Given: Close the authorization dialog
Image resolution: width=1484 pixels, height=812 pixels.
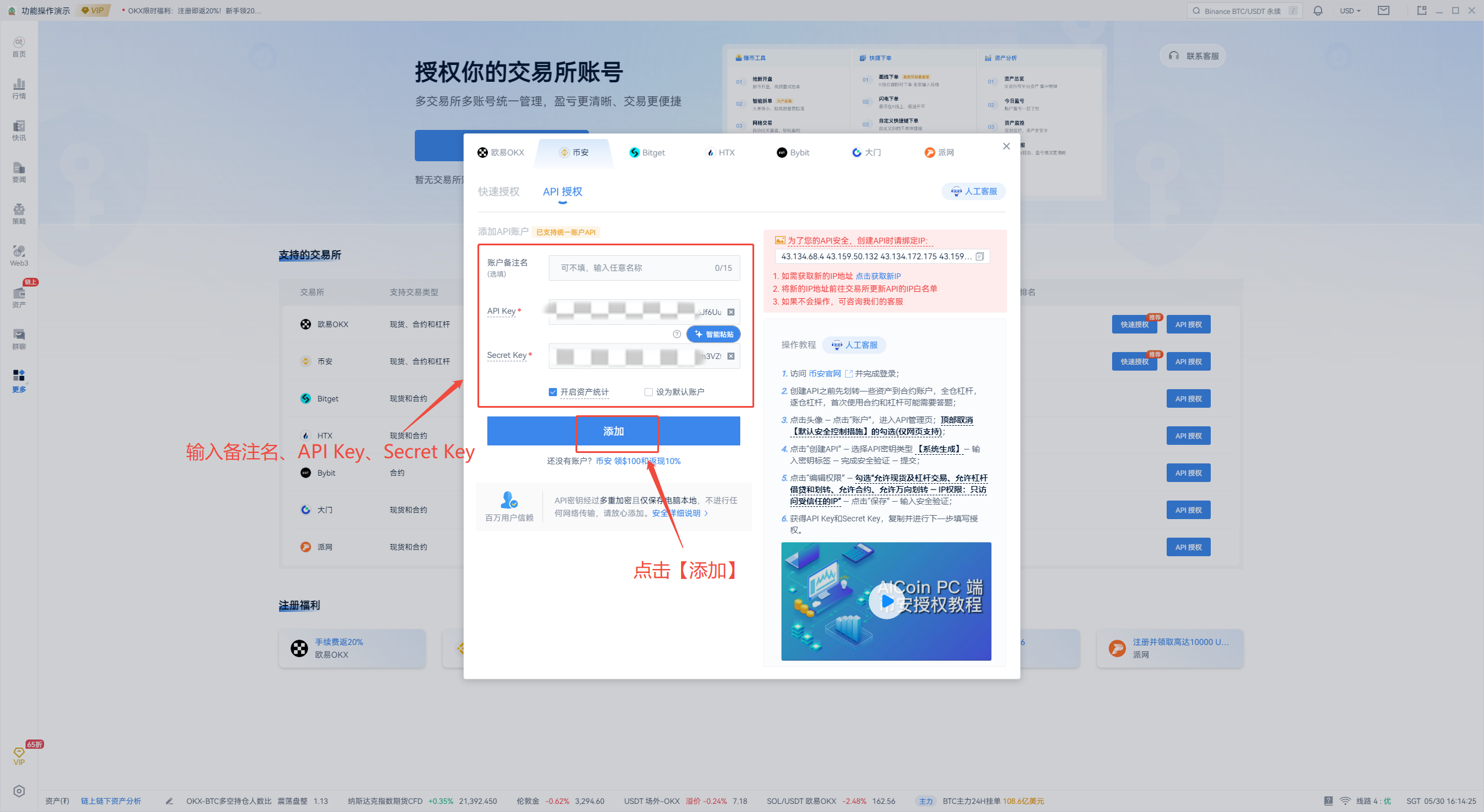Looking at the screenshot, I should pos(1007,146).
